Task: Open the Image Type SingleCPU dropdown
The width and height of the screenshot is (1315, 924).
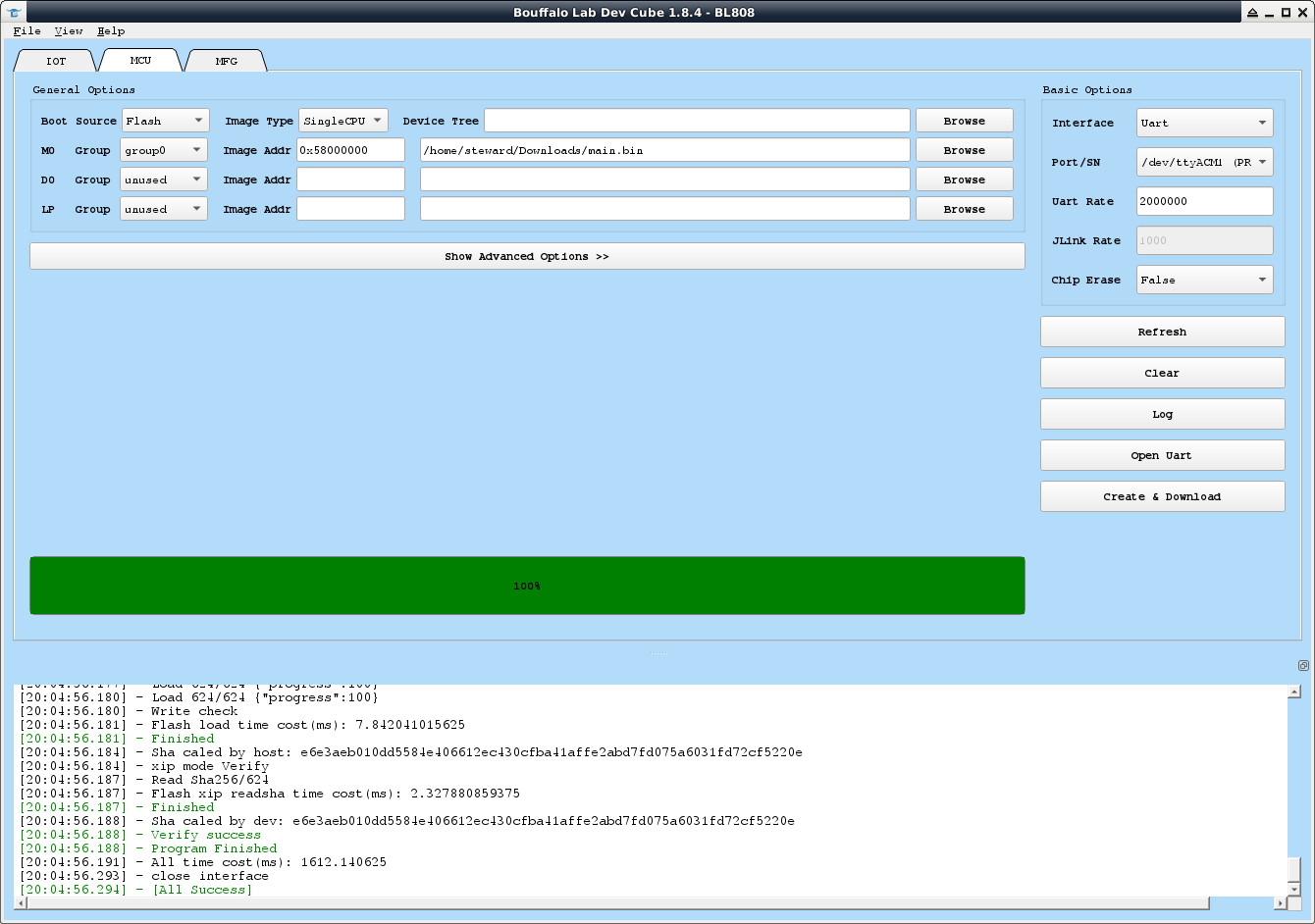Action: point(343,121)
